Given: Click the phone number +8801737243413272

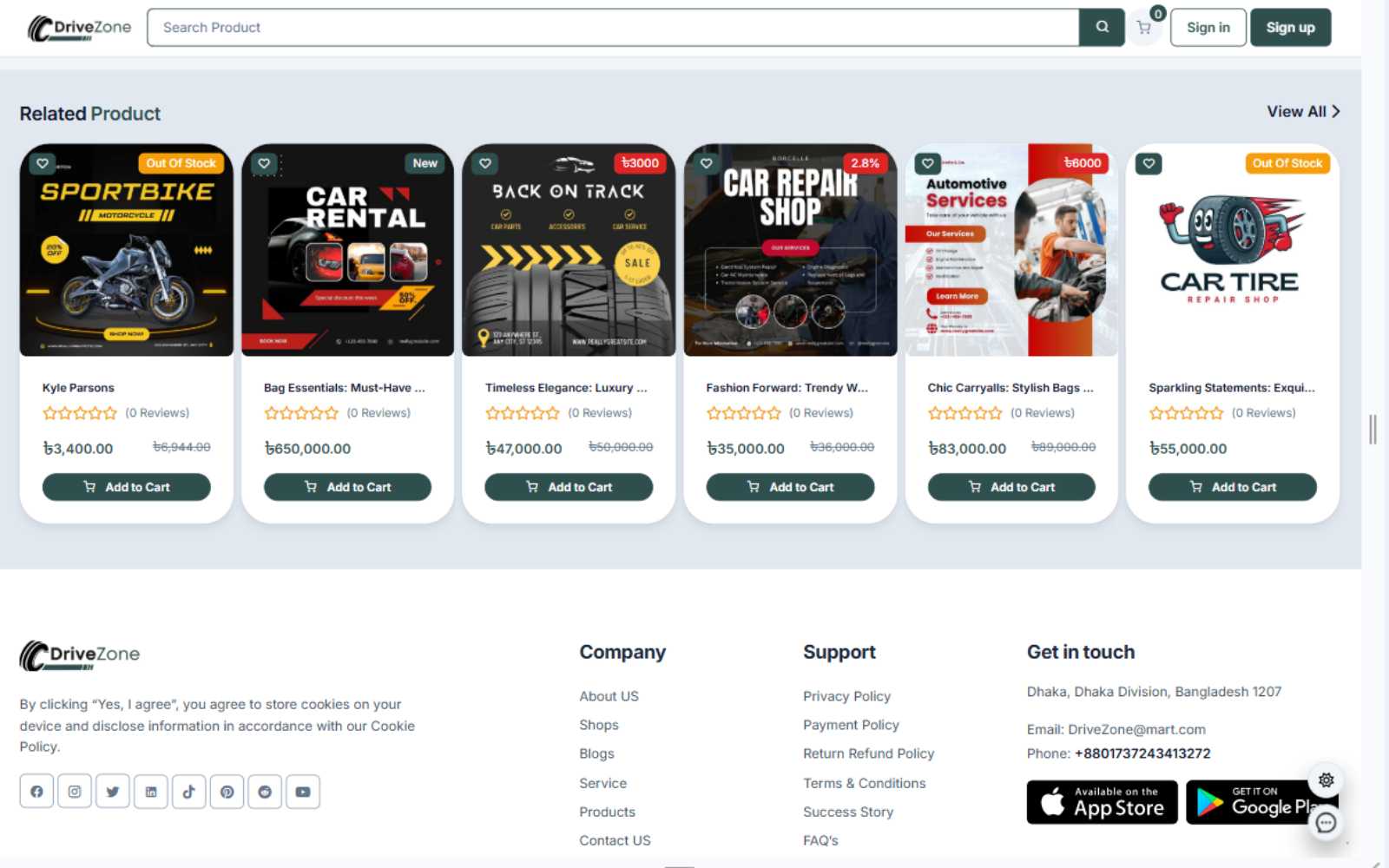Looking at the screenshot, I should (1142, 753).
